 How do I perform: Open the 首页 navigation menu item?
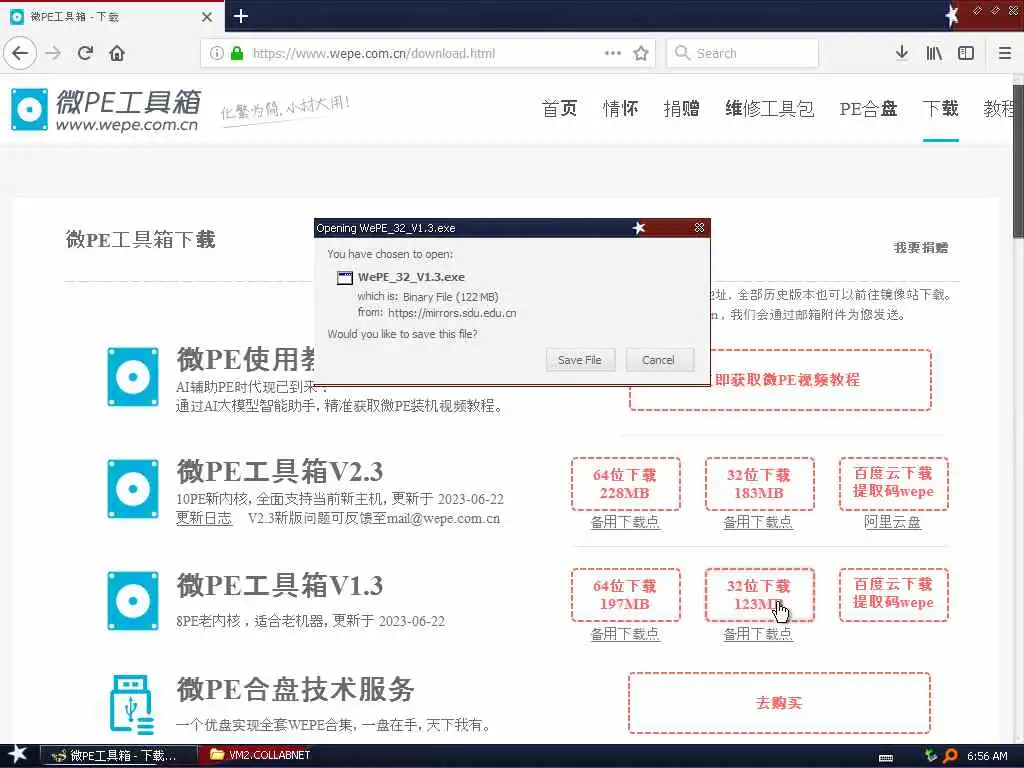click(560, 108)
